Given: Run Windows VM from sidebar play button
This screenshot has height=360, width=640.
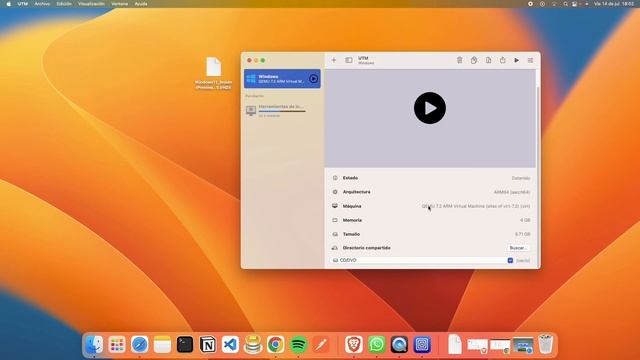Looking at the screenshot, I should coord(313,79).
